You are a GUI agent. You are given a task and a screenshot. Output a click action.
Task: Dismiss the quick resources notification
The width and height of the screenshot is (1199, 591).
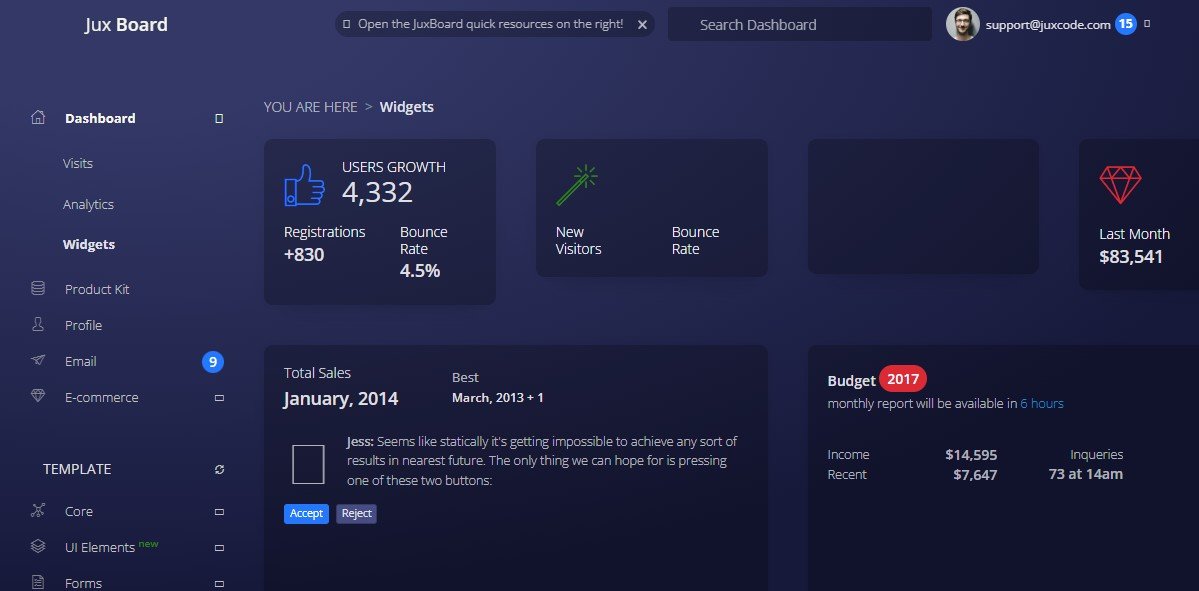(642, 24)
